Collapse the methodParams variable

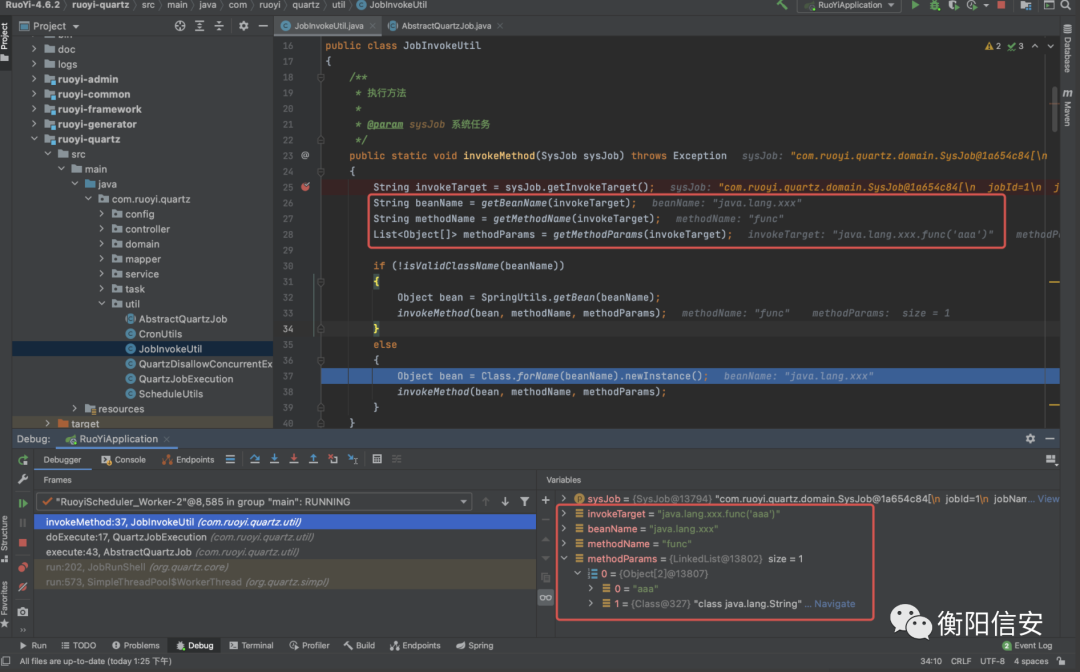click(564, 558)
